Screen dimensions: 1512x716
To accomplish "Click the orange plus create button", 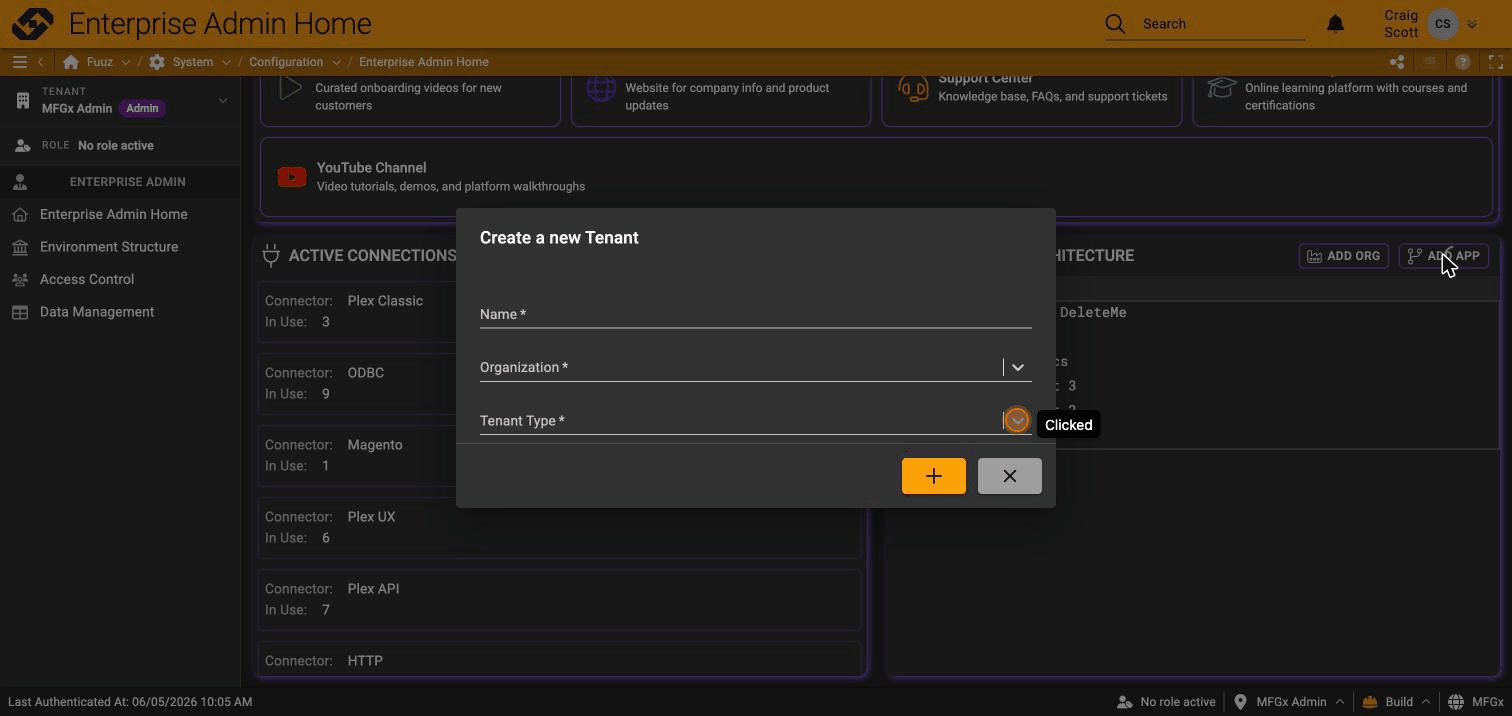I will [934, 476].
